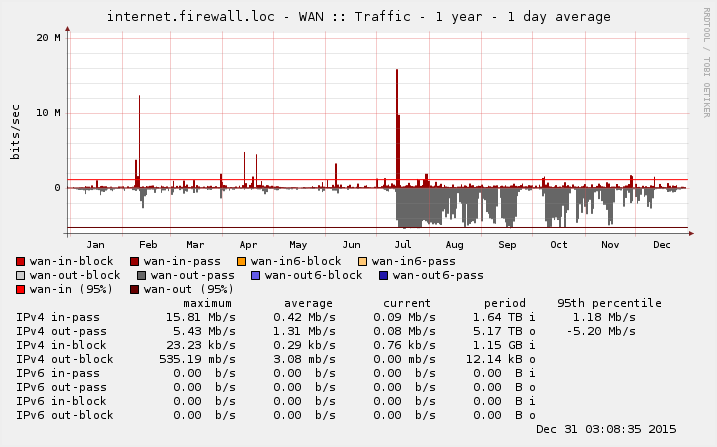Click the 20 M y-axis tick label
Screen dimensions: 717x447
[x=49, y=37]
